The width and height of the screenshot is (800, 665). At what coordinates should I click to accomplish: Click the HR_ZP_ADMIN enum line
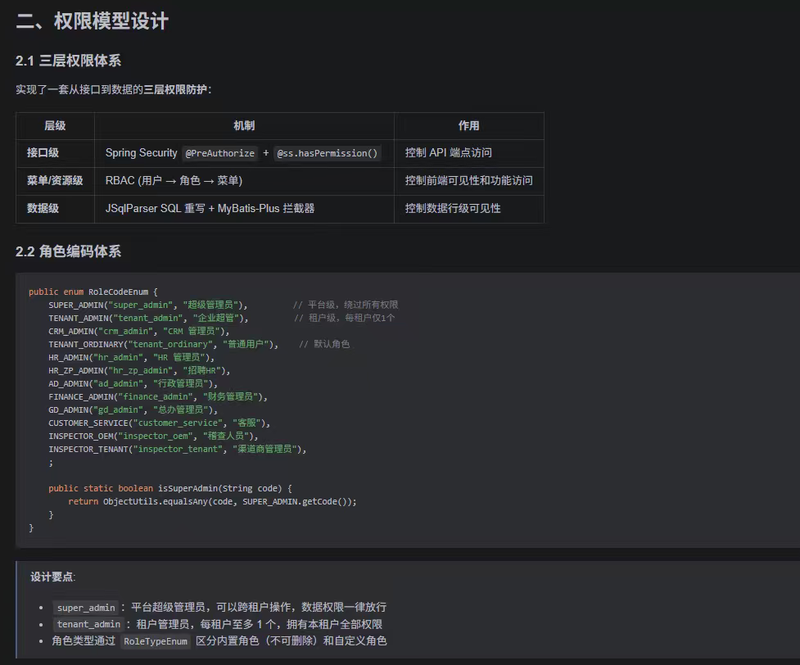pyautogui.click(x=139, y=371)
